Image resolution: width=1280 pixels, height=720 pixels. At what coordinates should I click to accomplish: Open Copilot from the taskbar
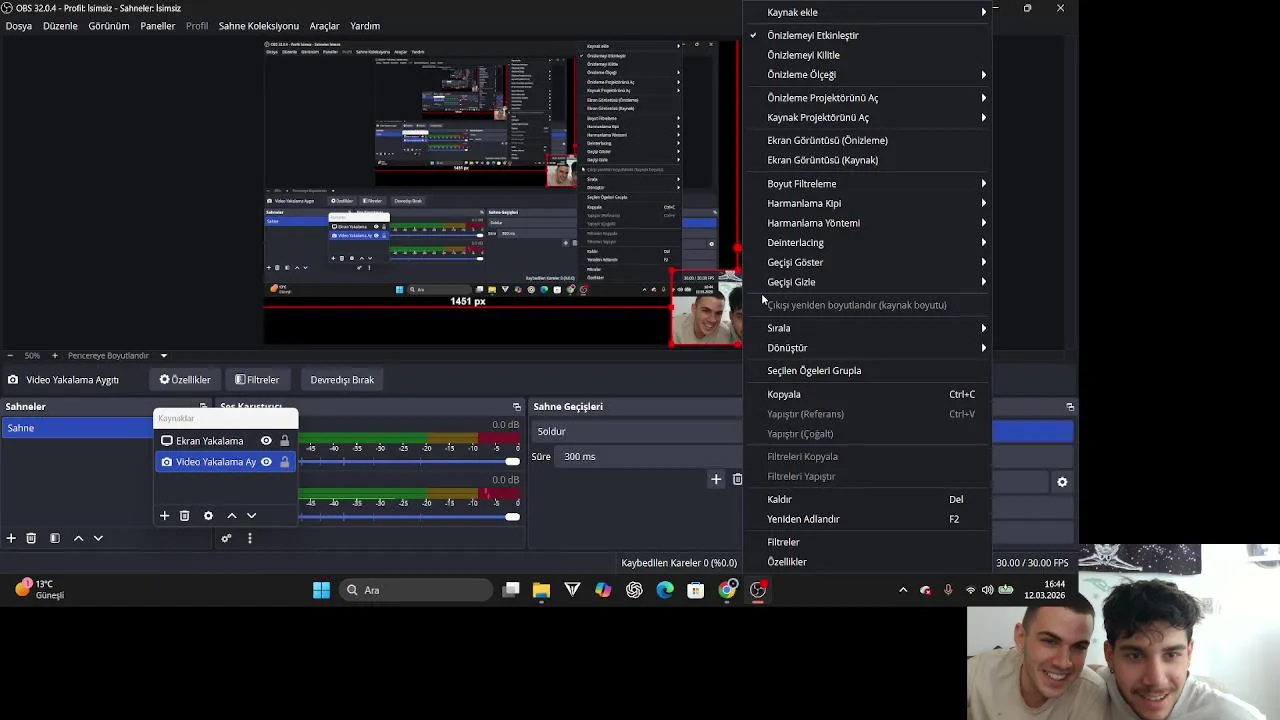603,590
